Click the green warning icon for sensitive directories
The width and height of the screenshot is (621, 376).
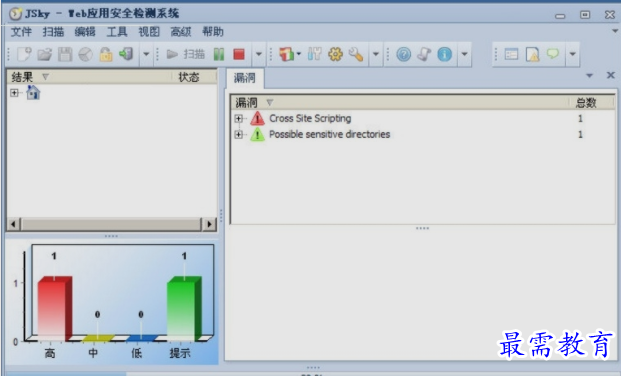tap(257, 134)
